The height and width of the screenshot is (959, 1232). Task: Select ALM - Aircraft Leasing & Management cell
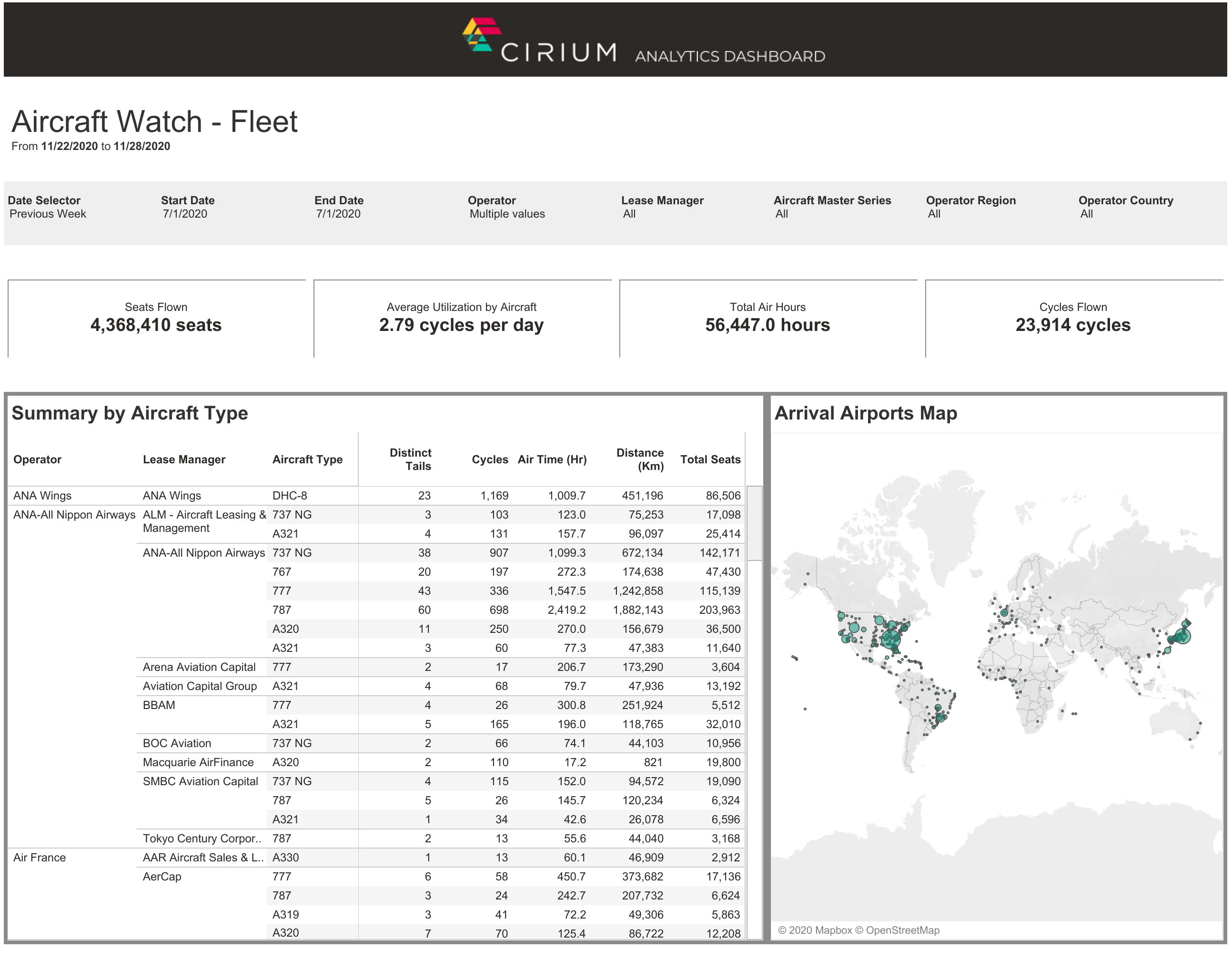pyautogui.click(x=204, y=521)
